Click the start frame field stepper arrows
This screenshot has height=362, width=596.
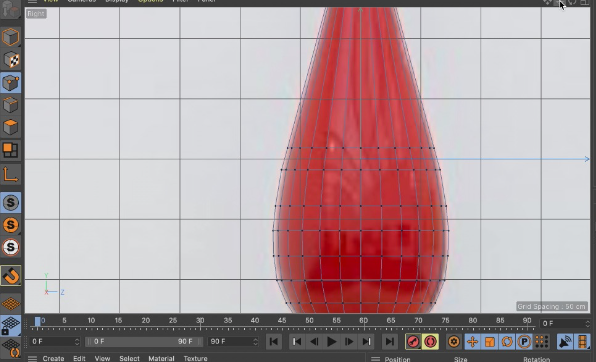point(77,341)
